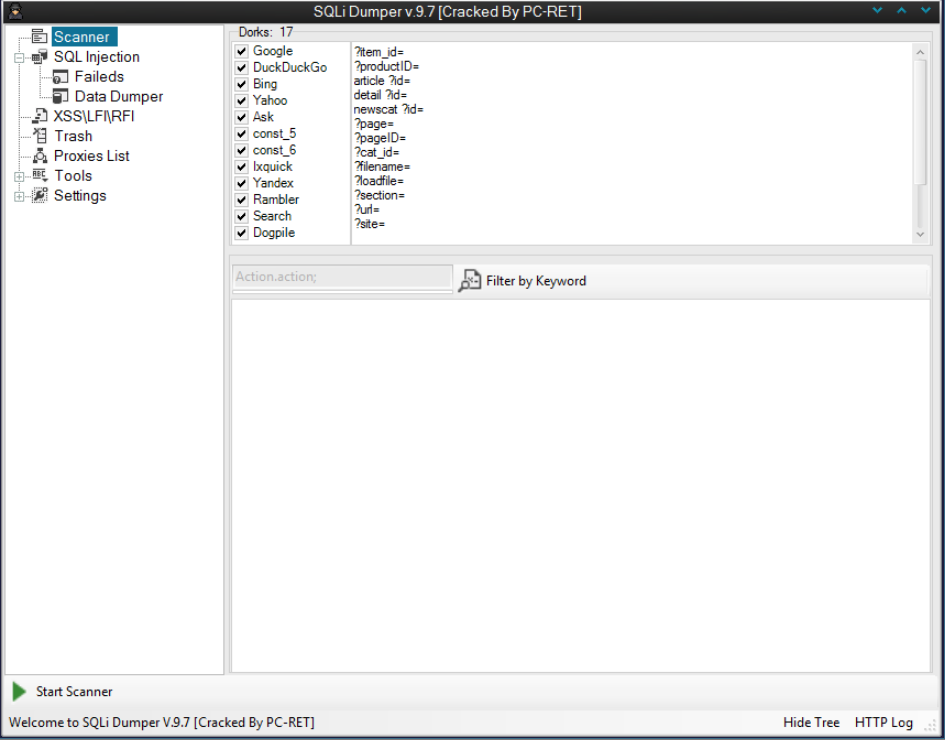Viewport: 945px width, 740px height.
Task: Click the Faileds icon in the tree
Action: point(61,77)
